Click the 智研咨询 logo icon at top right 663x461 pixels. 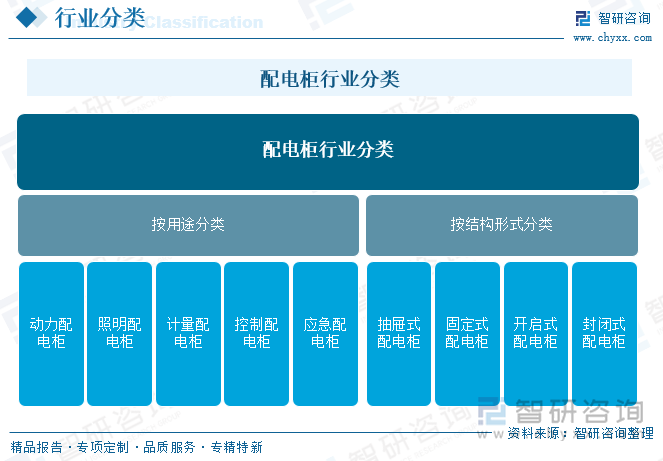(583, 18)
